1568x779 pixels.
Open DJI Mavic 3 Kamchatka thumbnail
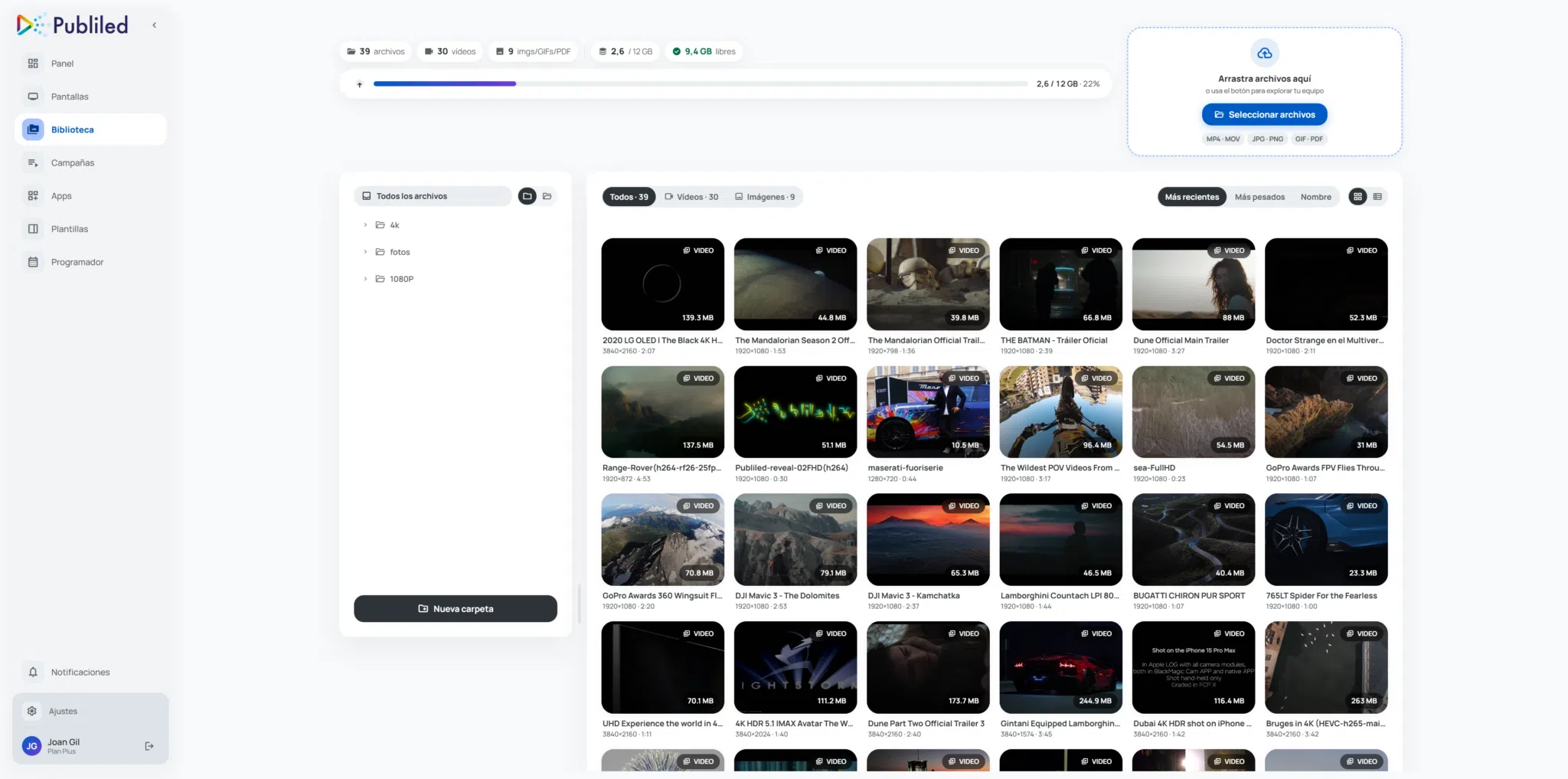(x=928, y=539)
